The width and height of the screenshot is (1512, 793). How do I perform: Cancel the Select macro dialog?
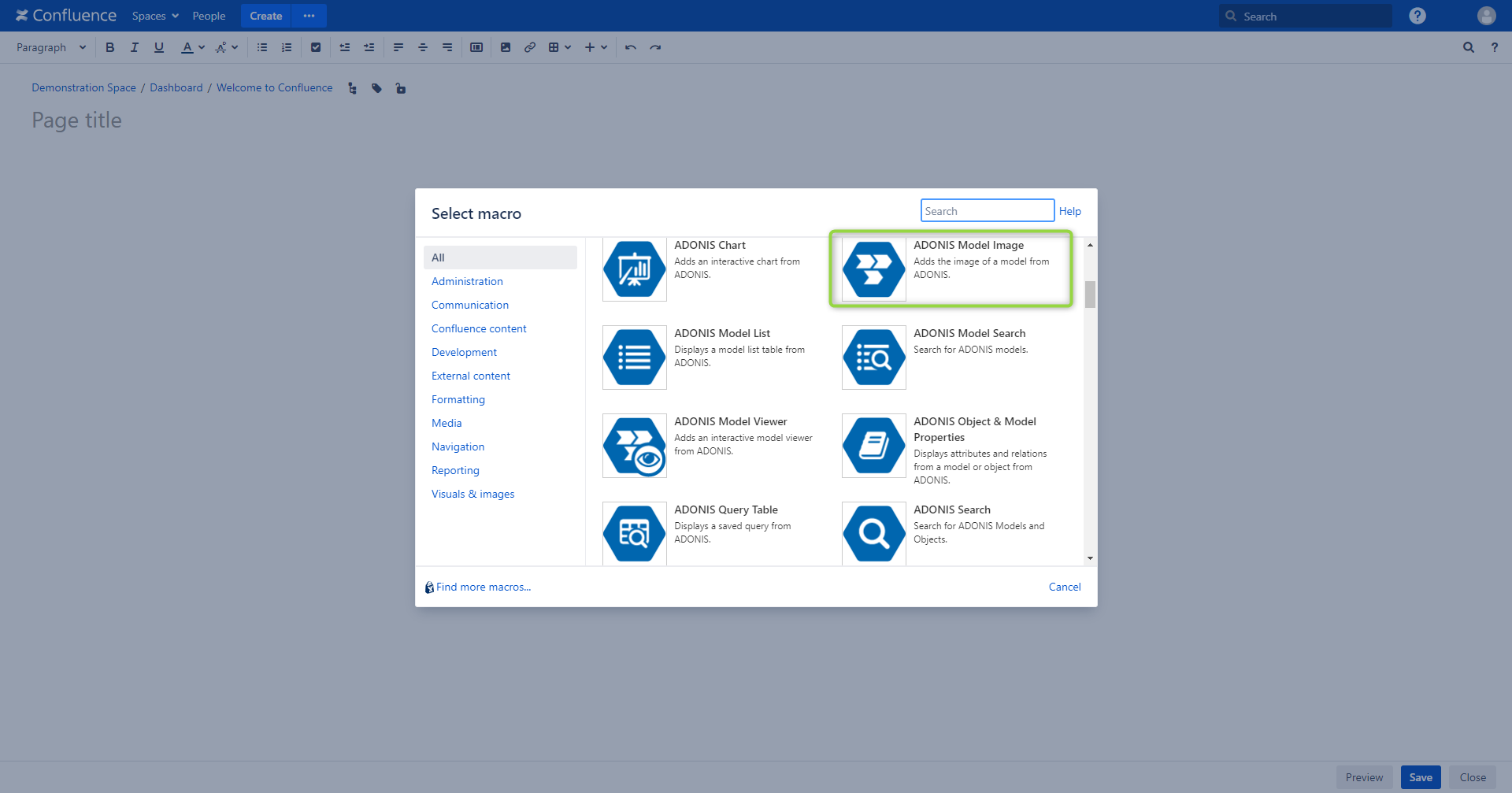point(1065,587)
